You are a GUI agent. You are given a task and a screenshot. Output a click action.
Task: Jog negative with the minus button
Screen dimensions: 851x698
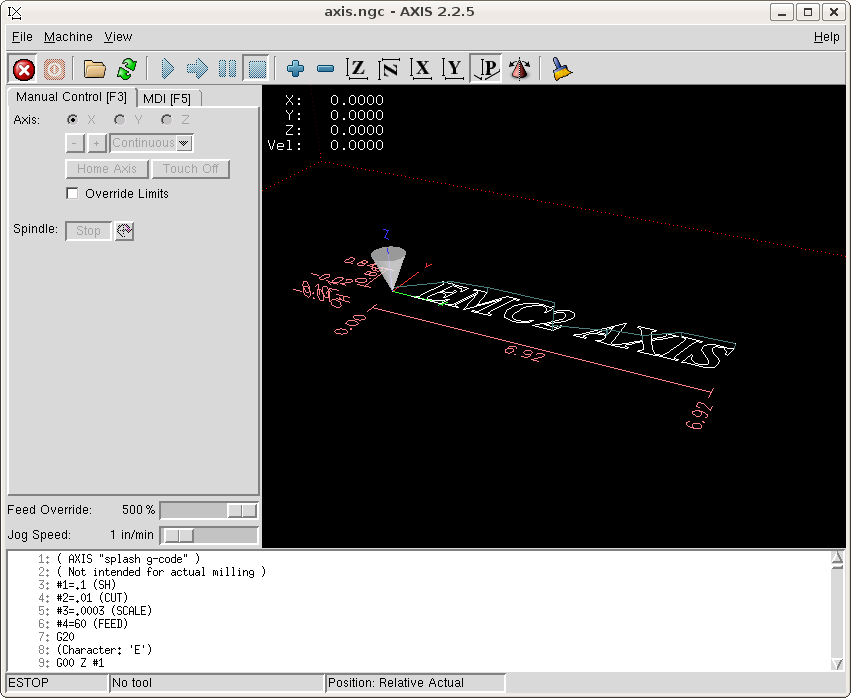(75, 143)
